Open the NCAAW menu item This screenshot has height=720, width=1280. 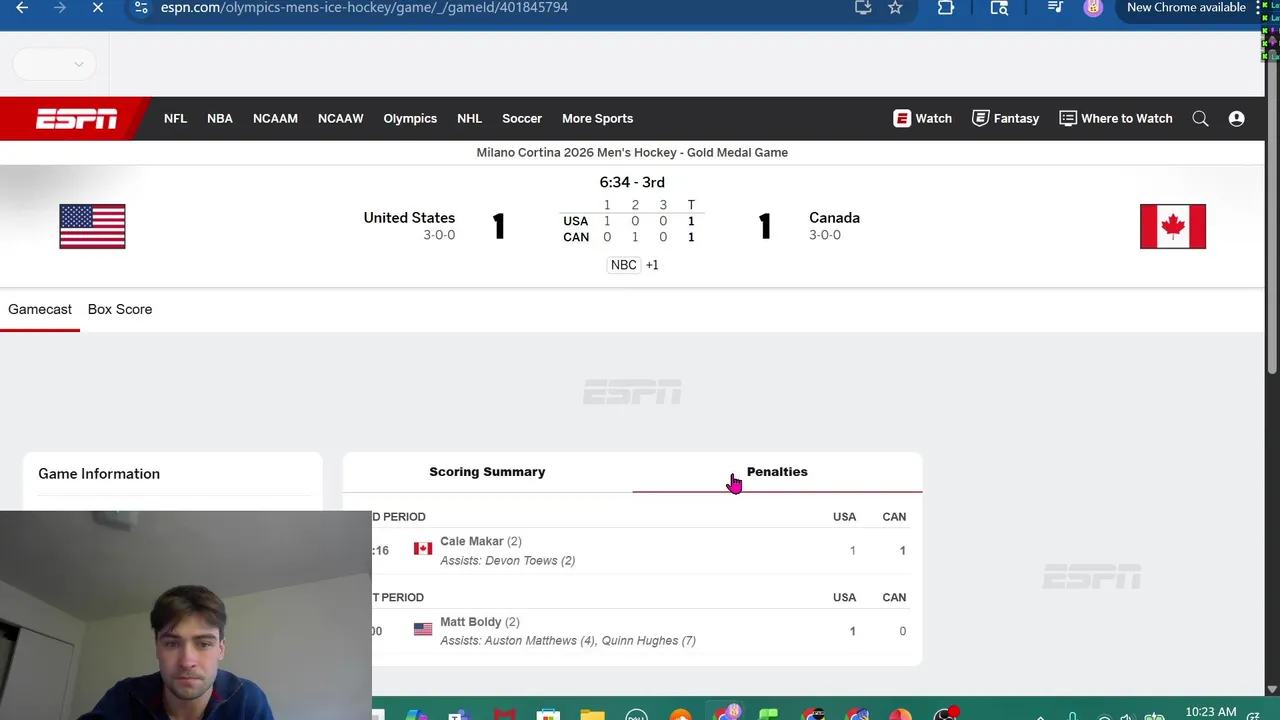340,118
